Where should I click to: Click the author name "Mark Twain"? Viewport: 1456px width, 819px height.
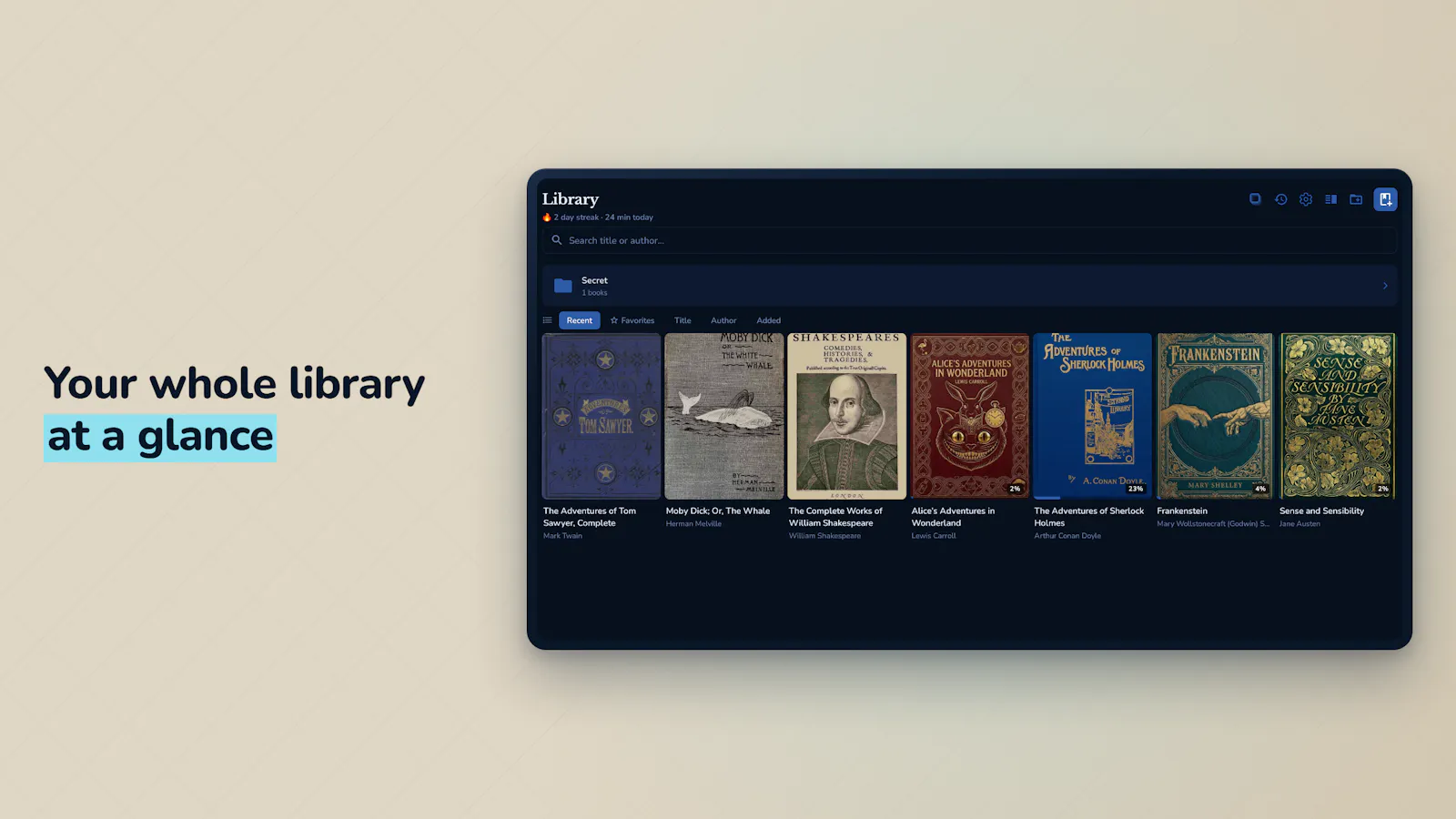[x=562, y=536]
